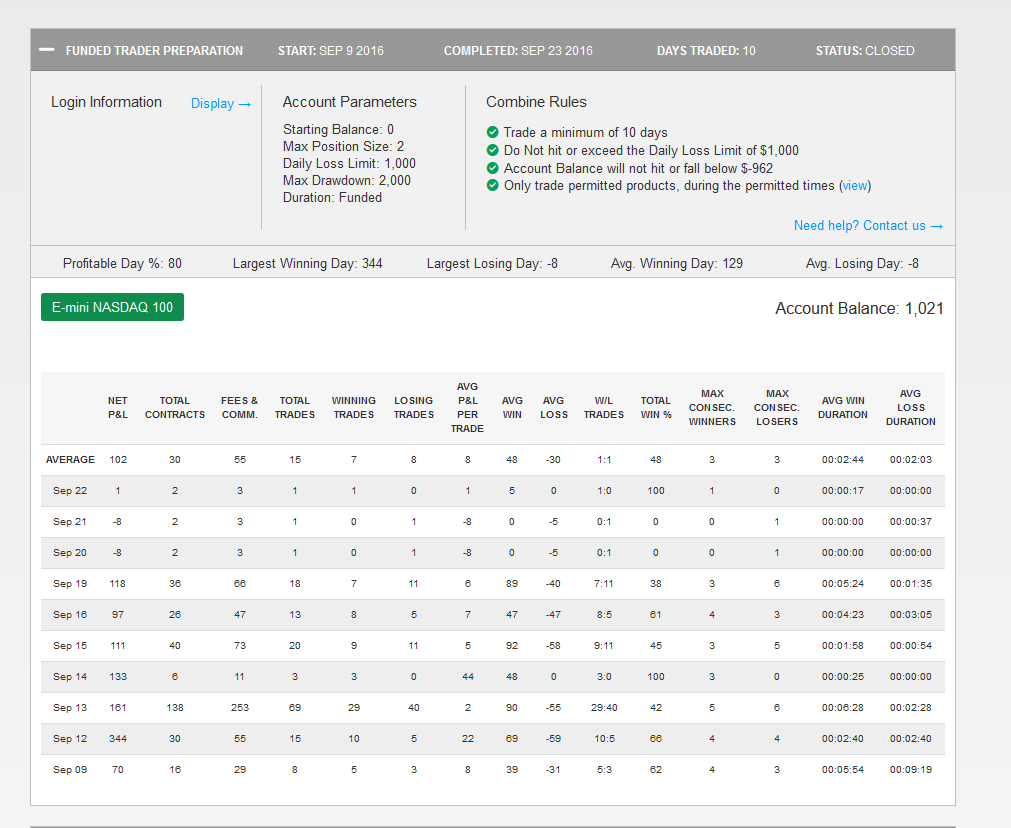Screen dimensions: 1011x828
Task: Click the AVG P&L PER TRADE header
Action: point(467,408)
